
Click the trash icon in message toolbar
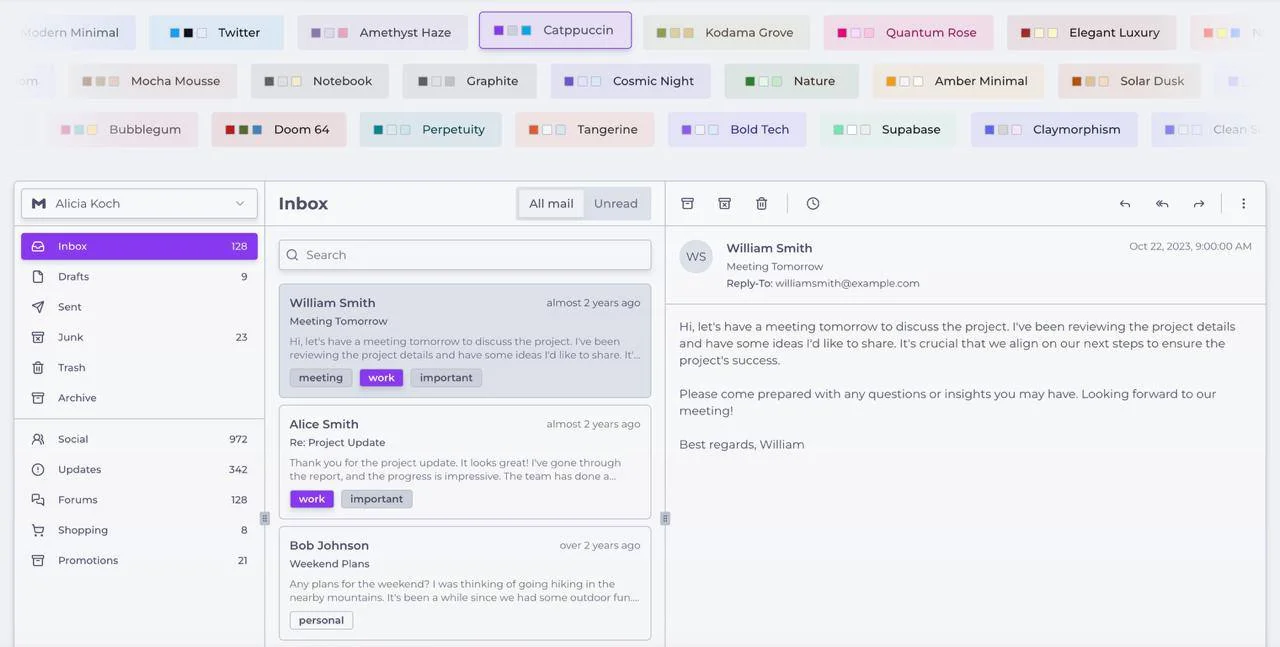pyautogui.click(x=761, y=204)
